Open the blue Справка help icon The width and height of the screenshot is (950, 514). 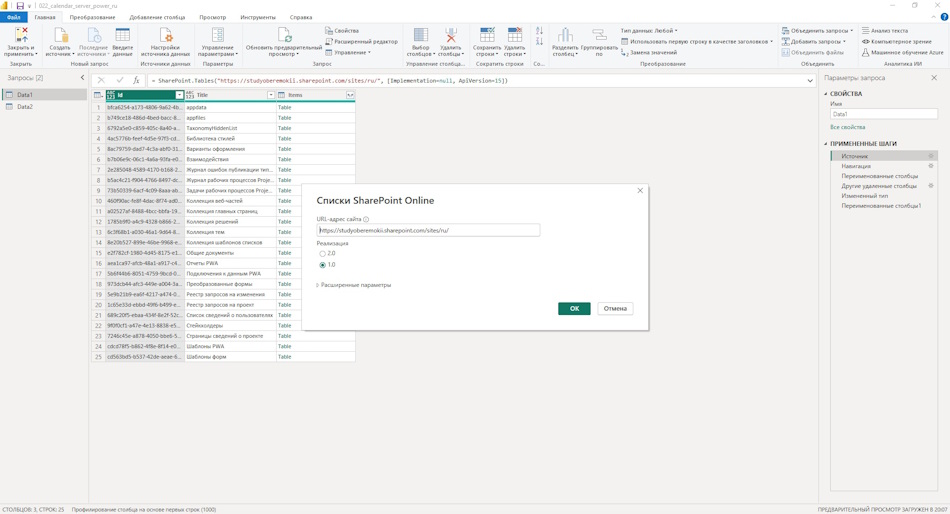944,17
